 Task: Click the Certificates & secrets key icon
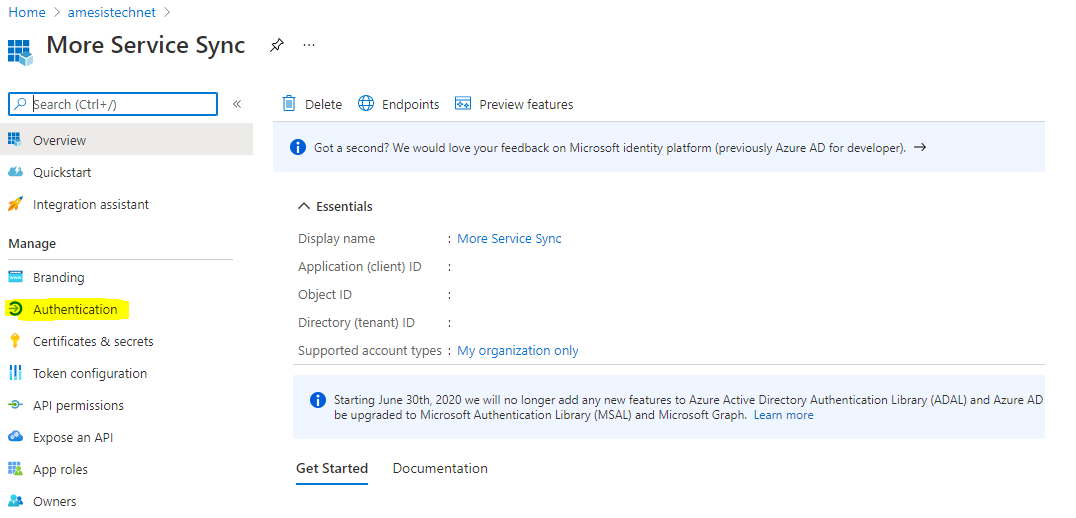[x=15, y=341]
